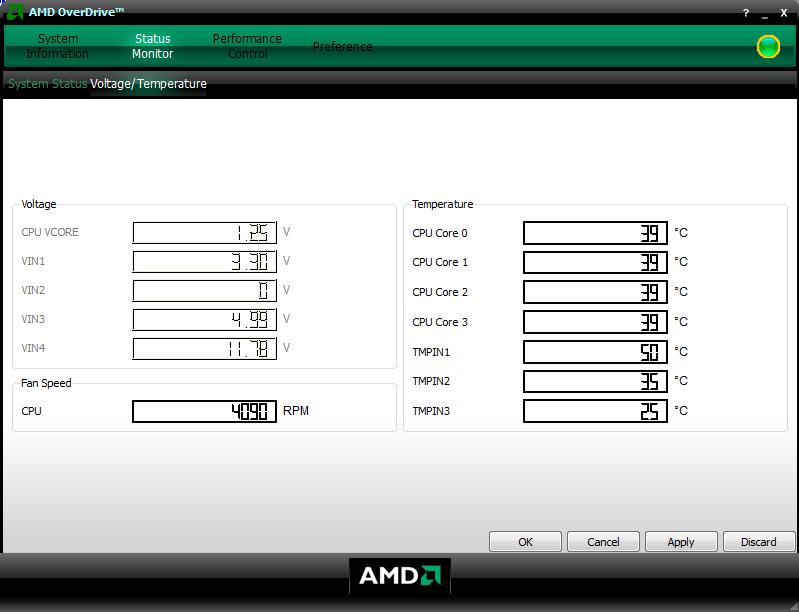Click the 'VIN2' label

pos(33,290)
